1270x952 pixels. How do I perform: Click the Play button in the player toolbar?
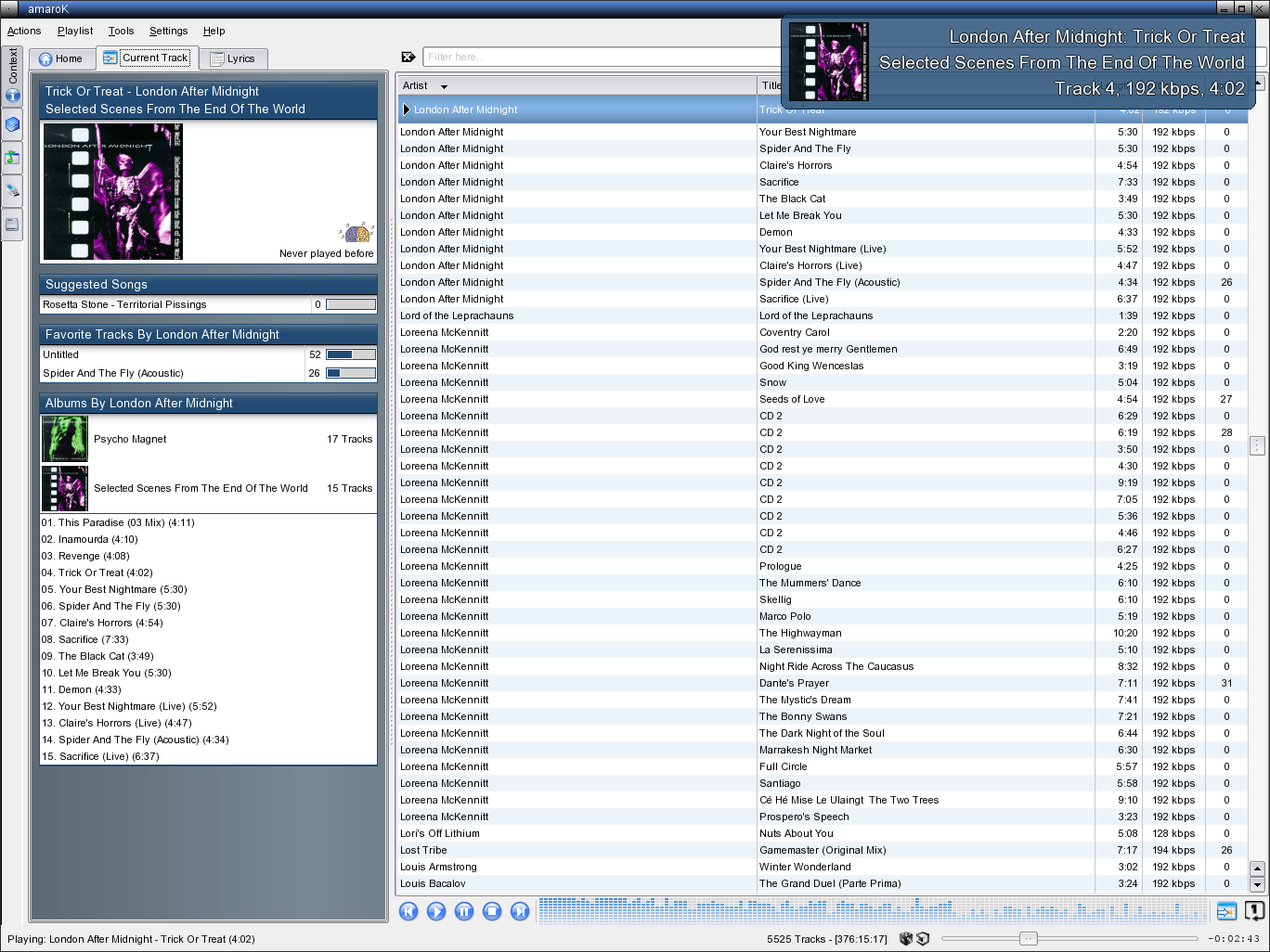click(x=436, y=911)
